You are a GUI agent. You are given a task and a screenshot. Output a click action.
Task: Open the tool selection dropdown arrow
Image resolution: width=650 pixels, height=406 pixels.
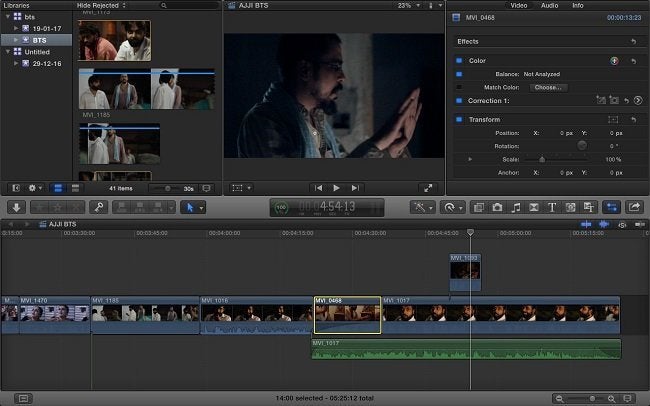[201, 208]
